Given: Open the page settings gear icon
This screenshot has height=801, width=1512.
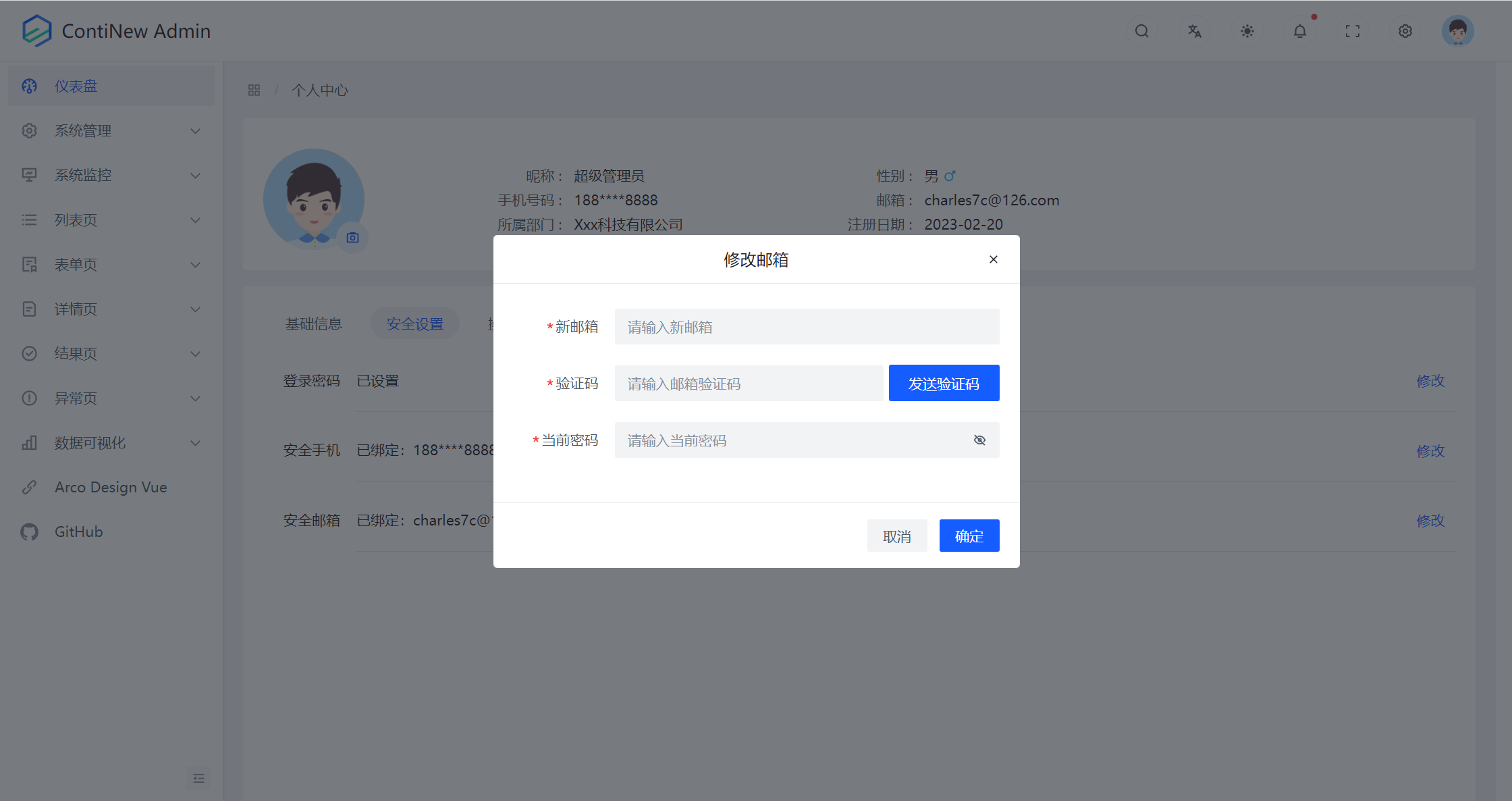Looking at the screenshot, I should coord(1405,31).
